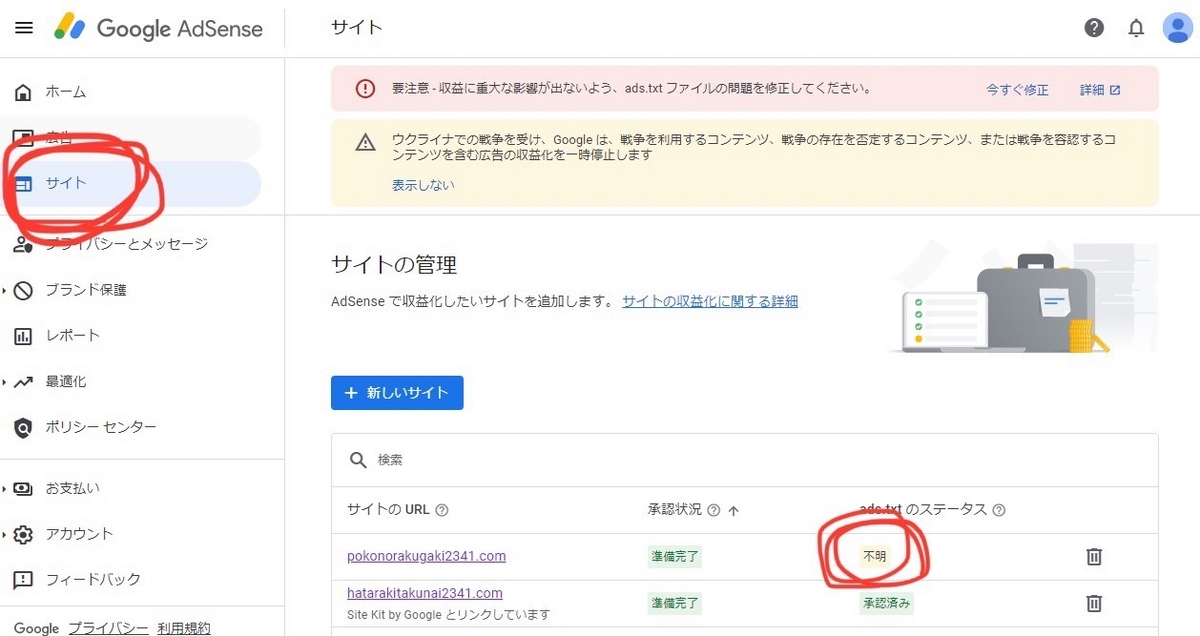
Task: Click the サイト window icon
Action: [x=24, y=184]
